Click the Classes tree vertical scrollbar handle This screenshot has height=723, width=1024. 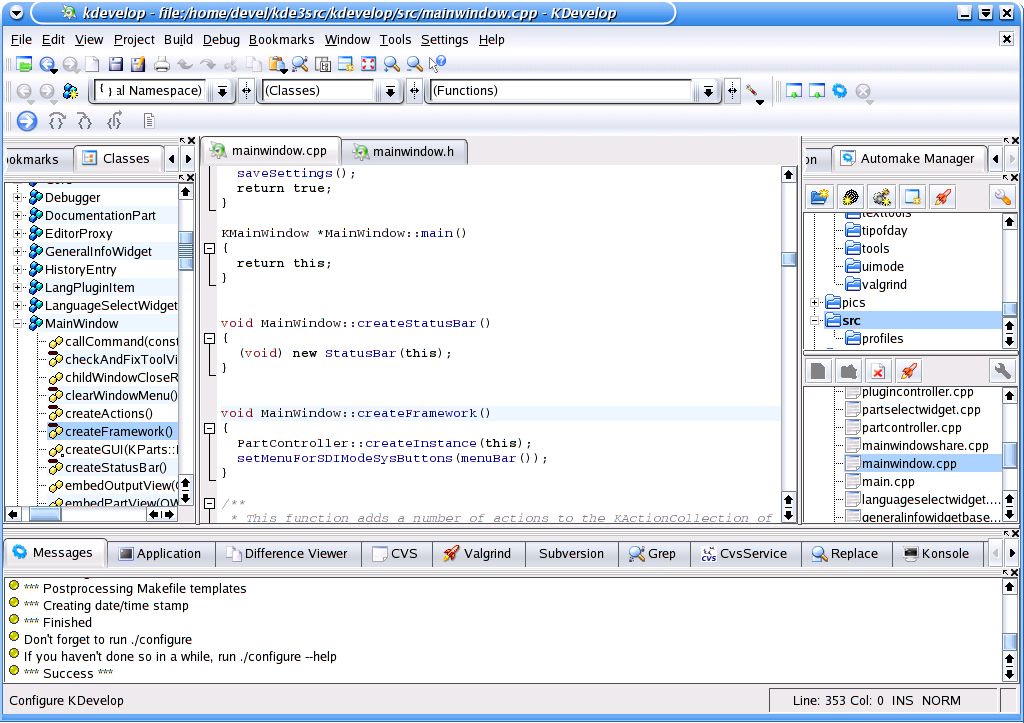186,250
